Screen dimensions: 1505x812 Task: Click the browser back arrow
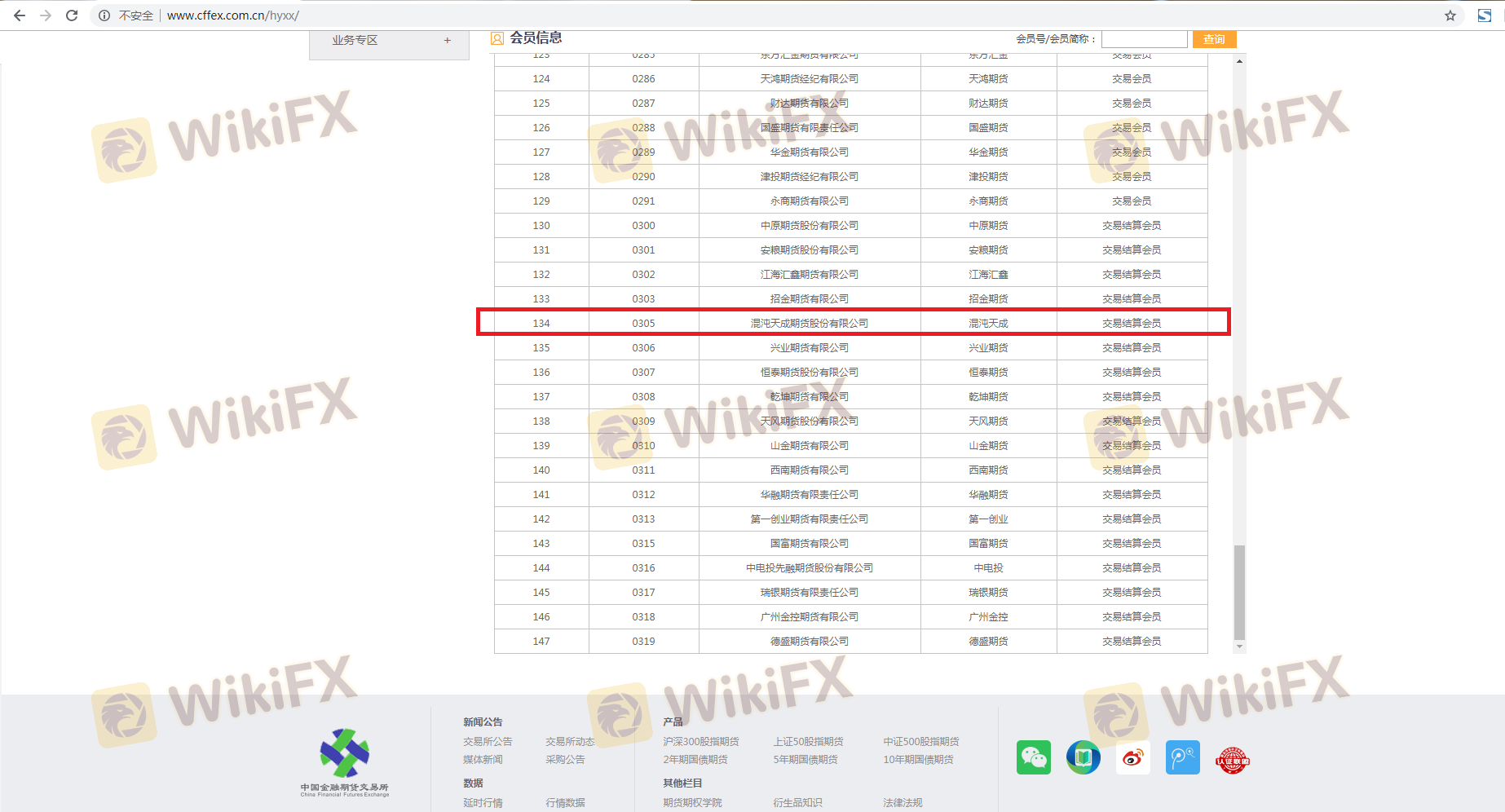coord(20,15)
